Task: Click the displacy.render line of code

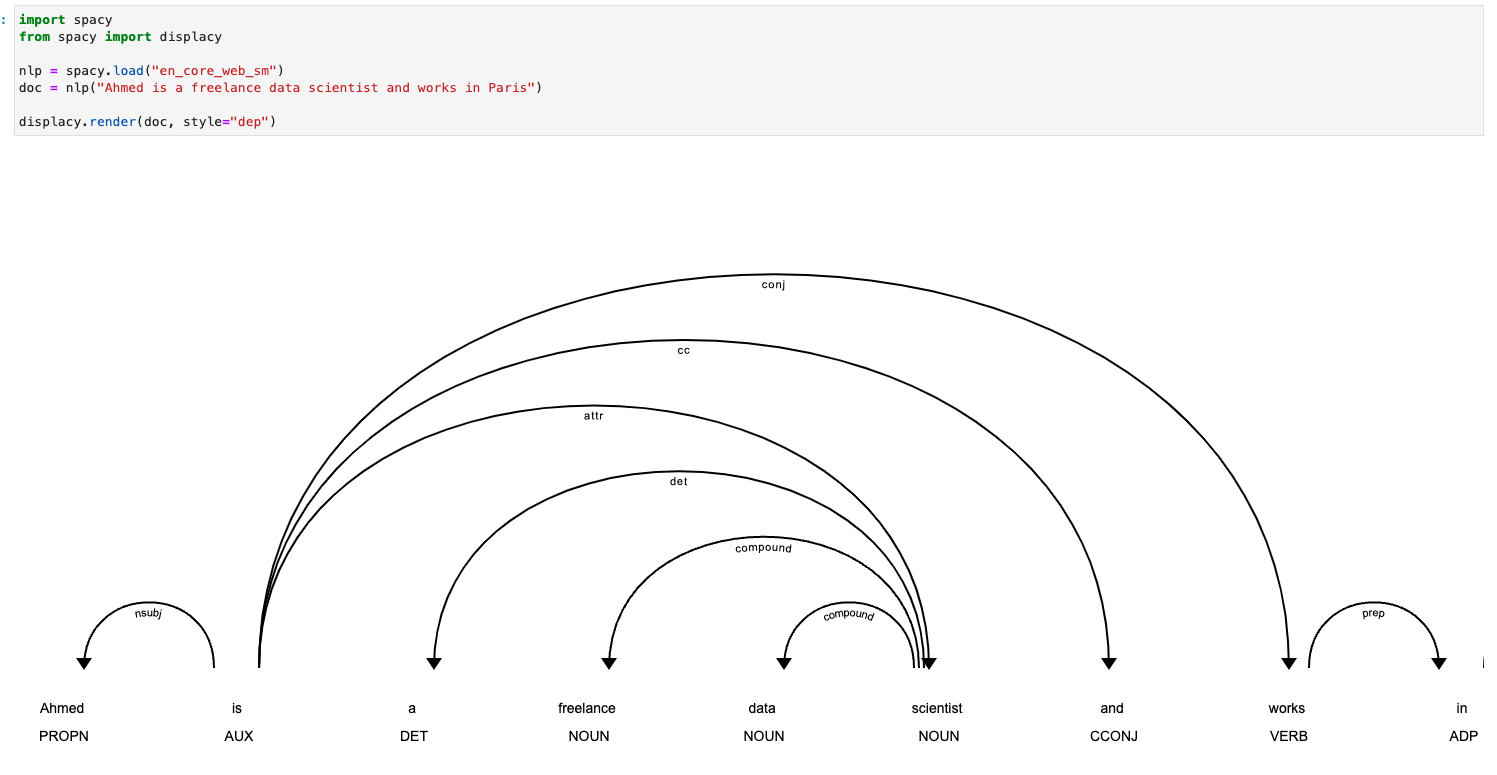Action: [x=146, y=121]
